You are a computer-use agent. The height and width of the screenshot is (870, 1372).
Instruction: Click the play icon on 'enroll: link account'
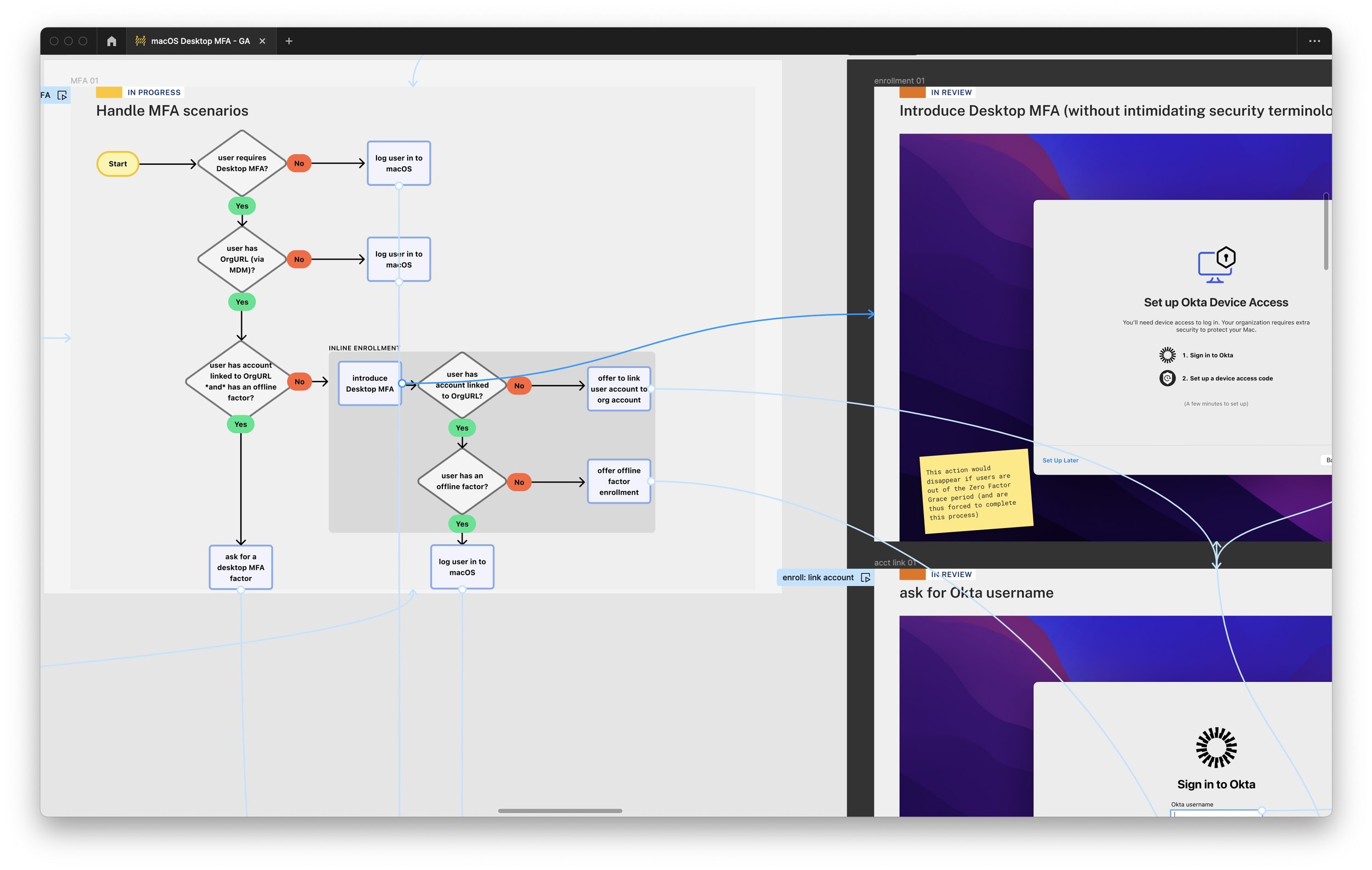pos(865,577)
